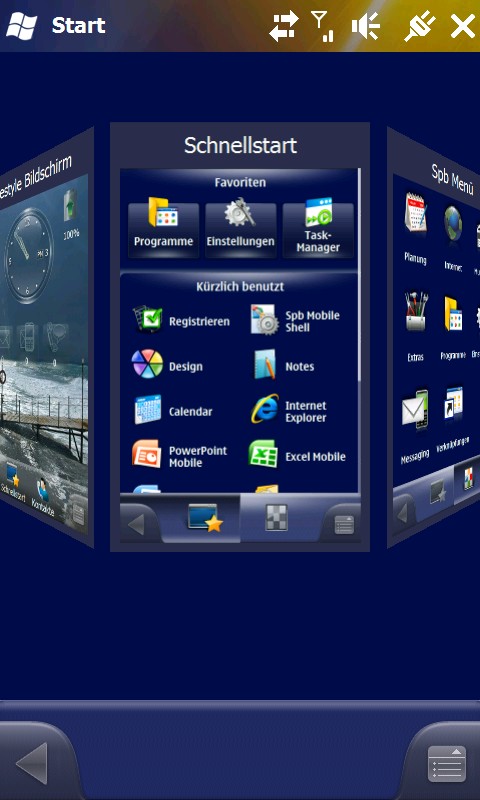Open the data connectivity arrows icon
Viewport: 480px width, 800px height.
tap(285, 27)
